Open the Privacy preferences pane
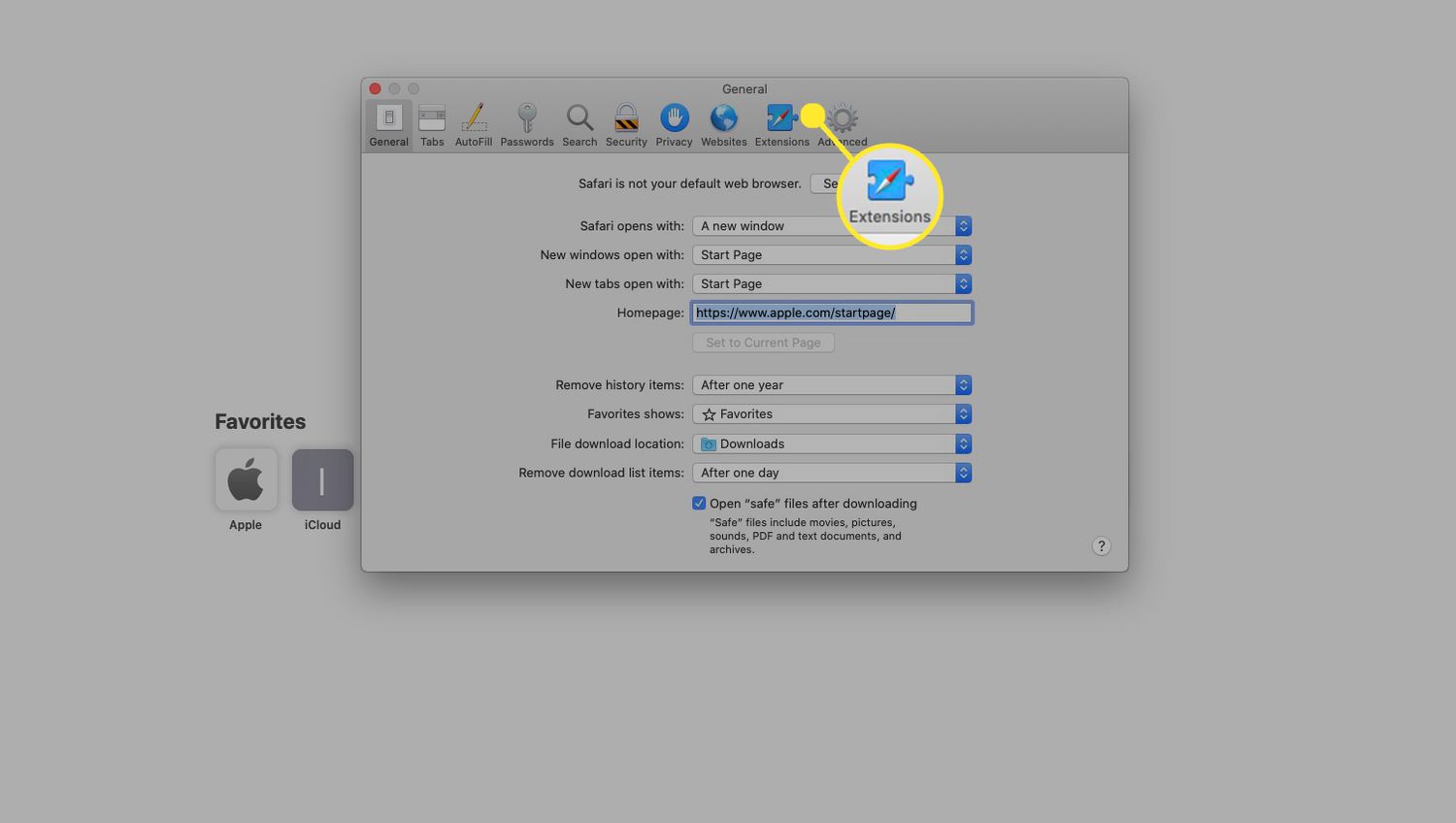Viewport: 1456px width, 823px height. click(x=674, y=126)
